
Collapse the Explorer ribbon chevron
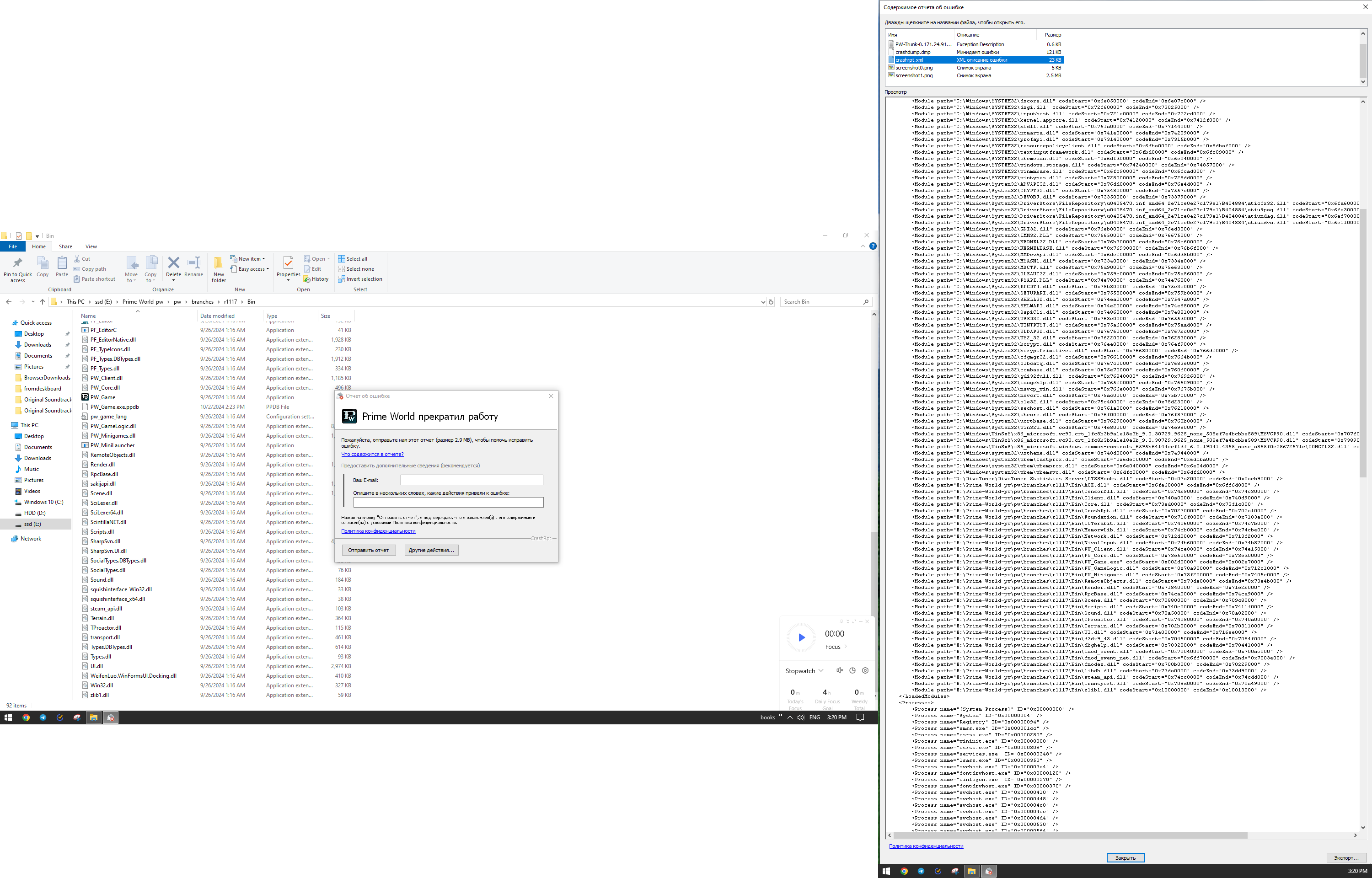863,246
